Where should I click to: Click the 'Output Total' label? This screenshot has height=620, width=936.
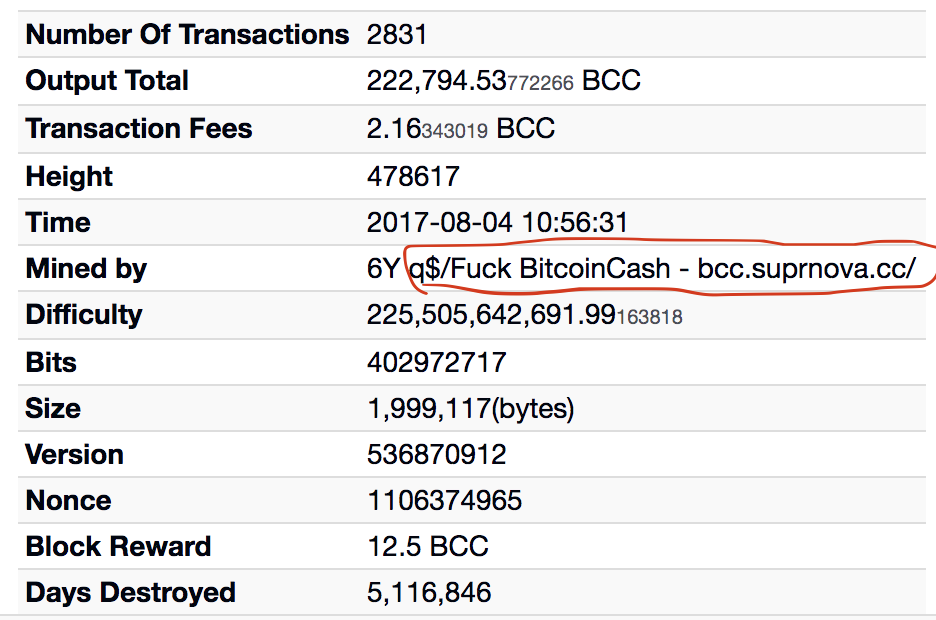pyautogui.click(x=107, y=81)
